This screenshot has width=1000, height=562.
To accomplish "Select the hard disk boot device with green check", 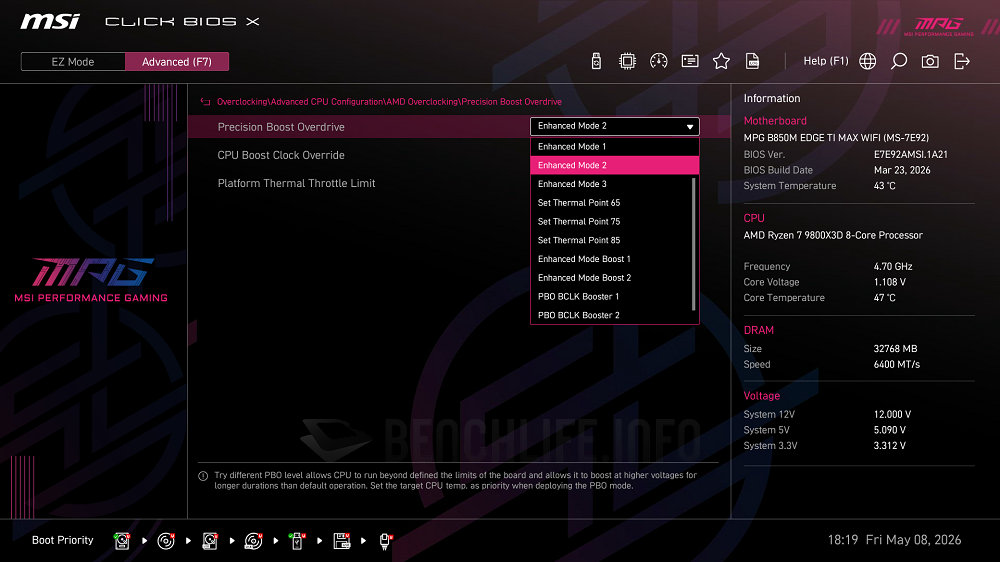I will click(122, 541).
